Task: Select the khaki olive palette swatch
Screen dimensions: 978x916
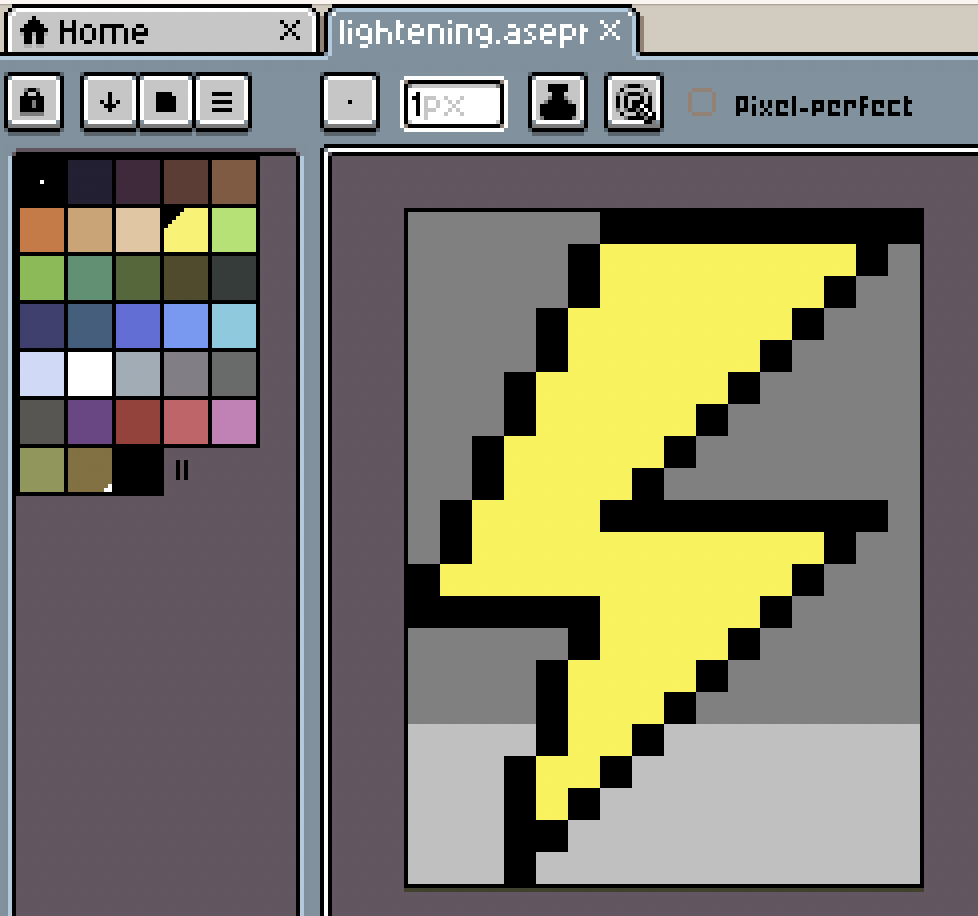Action: [42, 470]
